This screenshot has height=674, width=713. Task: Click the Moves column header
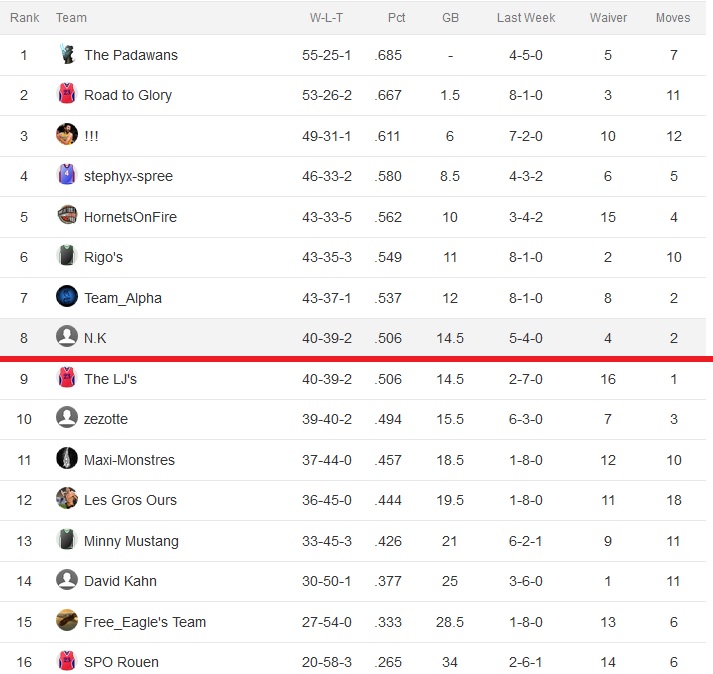click(x=673, y=18)
